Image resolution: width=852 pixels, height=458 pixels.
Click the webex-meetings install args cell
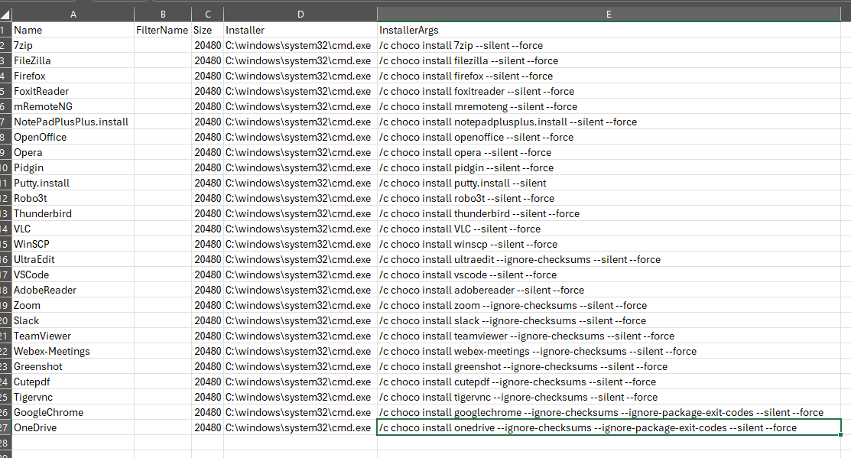609,351
